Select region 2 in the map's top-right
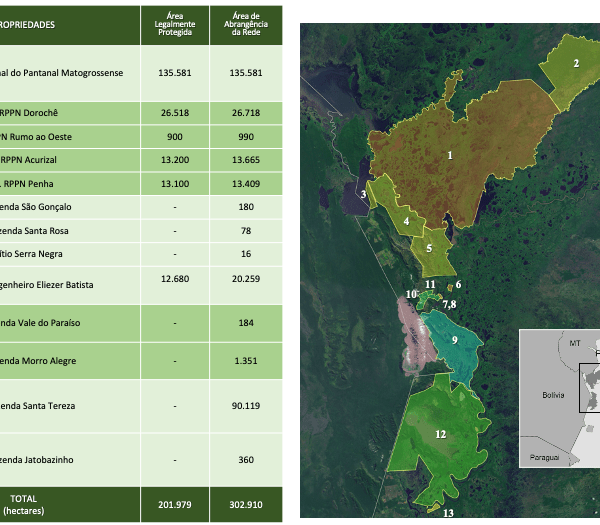 point(576,63)
